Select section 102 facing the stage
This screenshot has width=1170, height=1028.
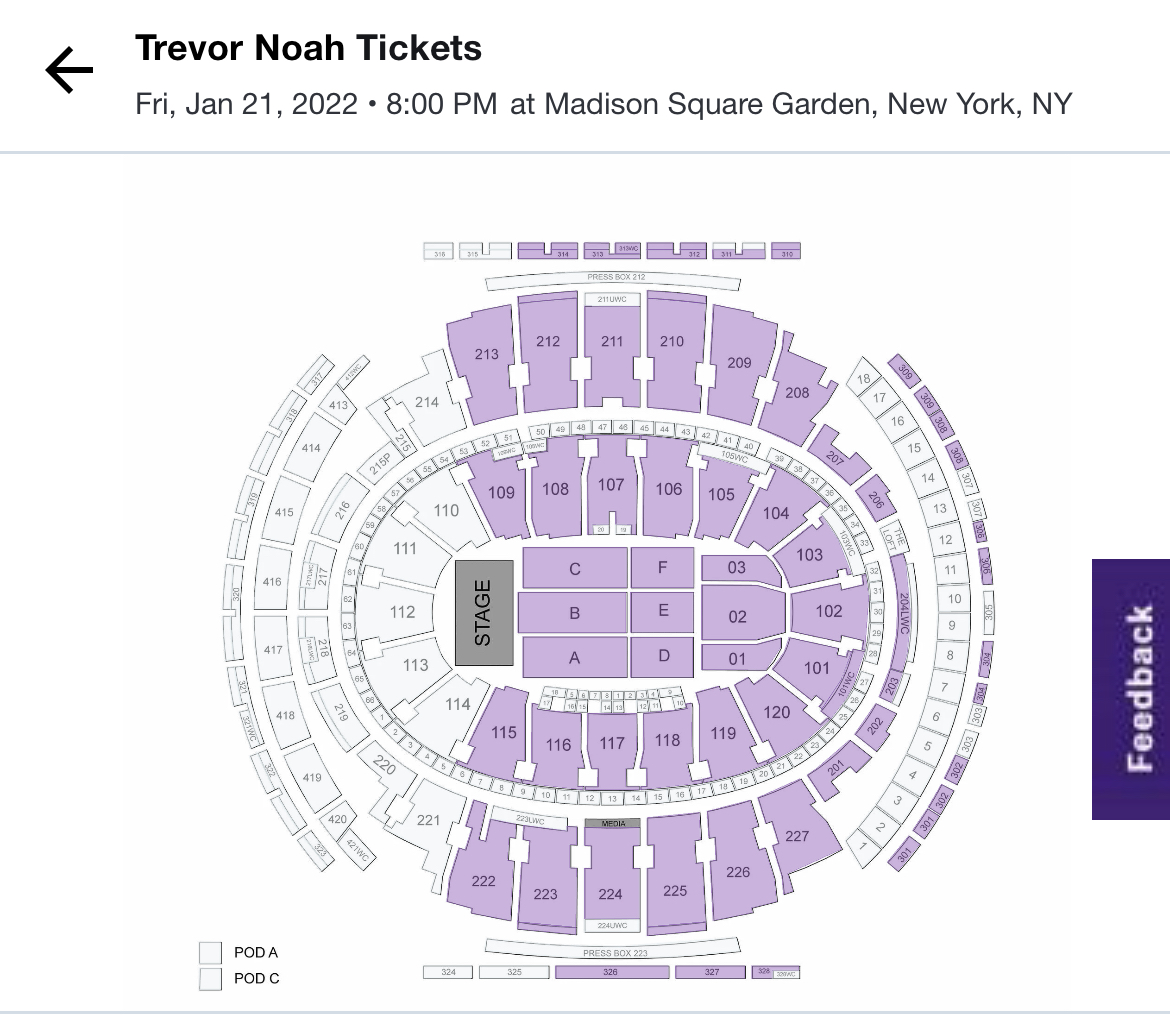click(x=828, y=611)
